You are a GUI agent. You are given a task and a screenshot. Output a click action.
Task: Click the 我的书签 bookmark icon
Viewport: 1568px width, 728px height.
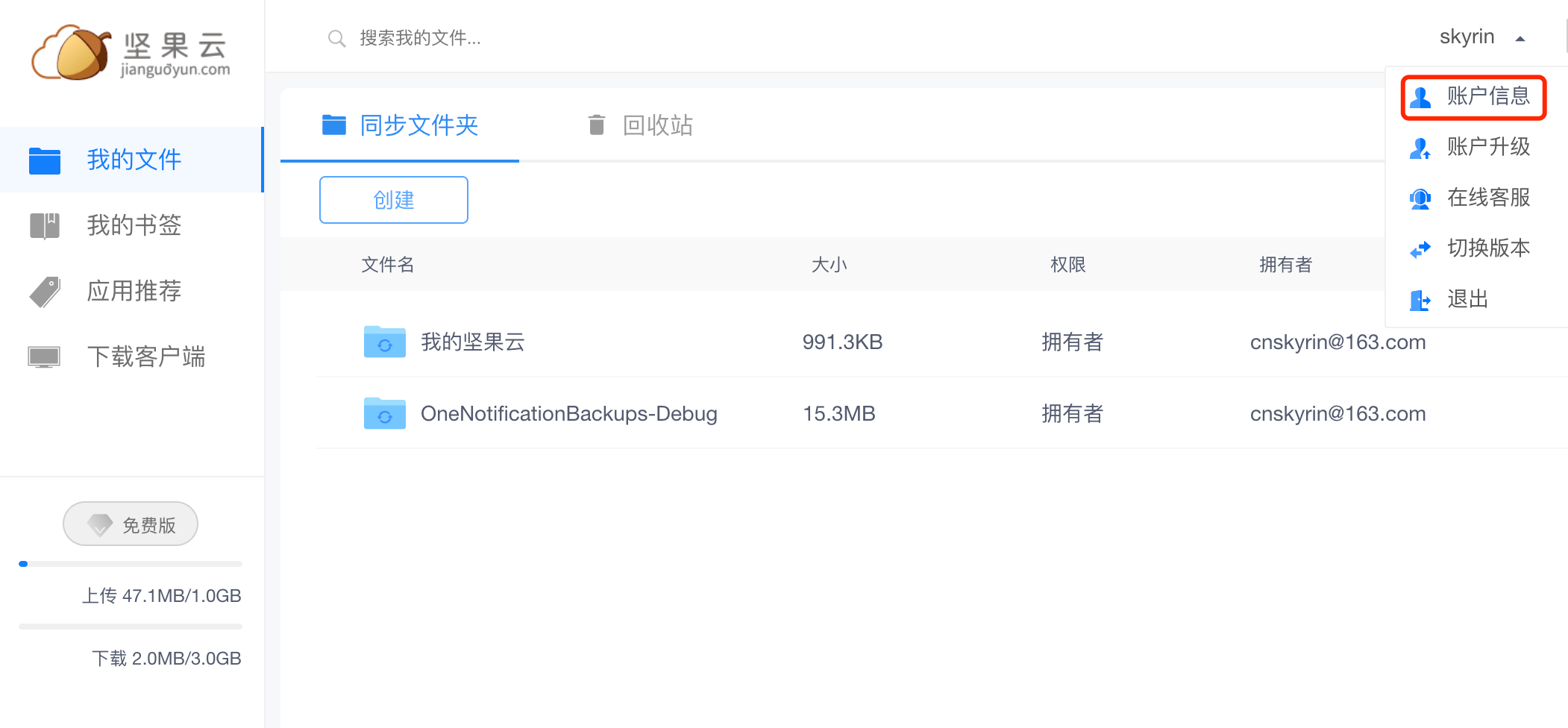click(45, 225)
